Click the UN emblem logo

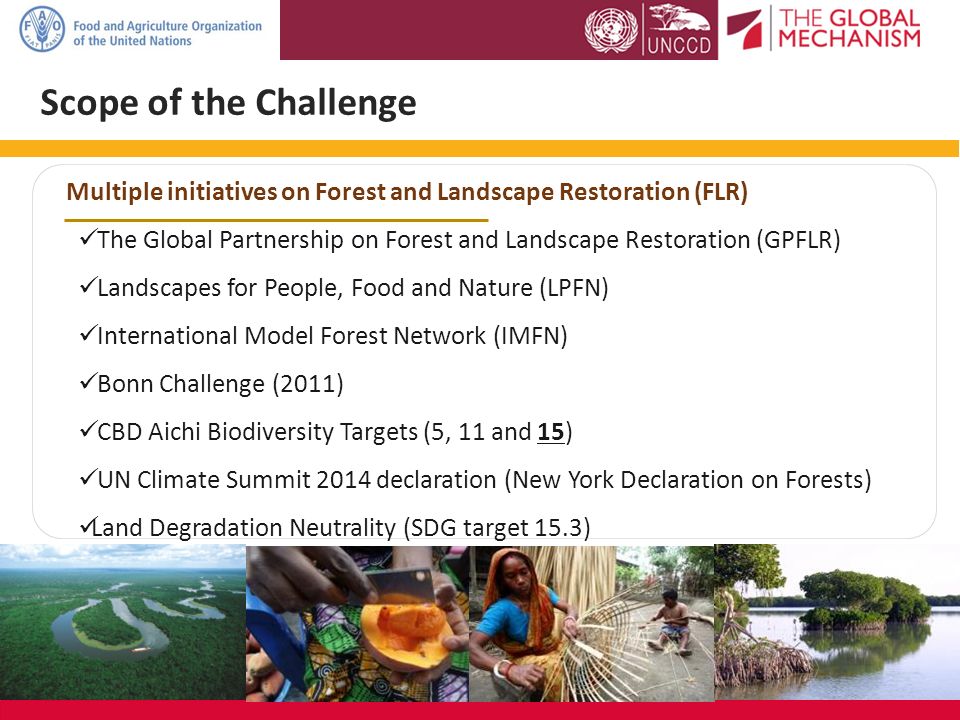click(610, 30)
